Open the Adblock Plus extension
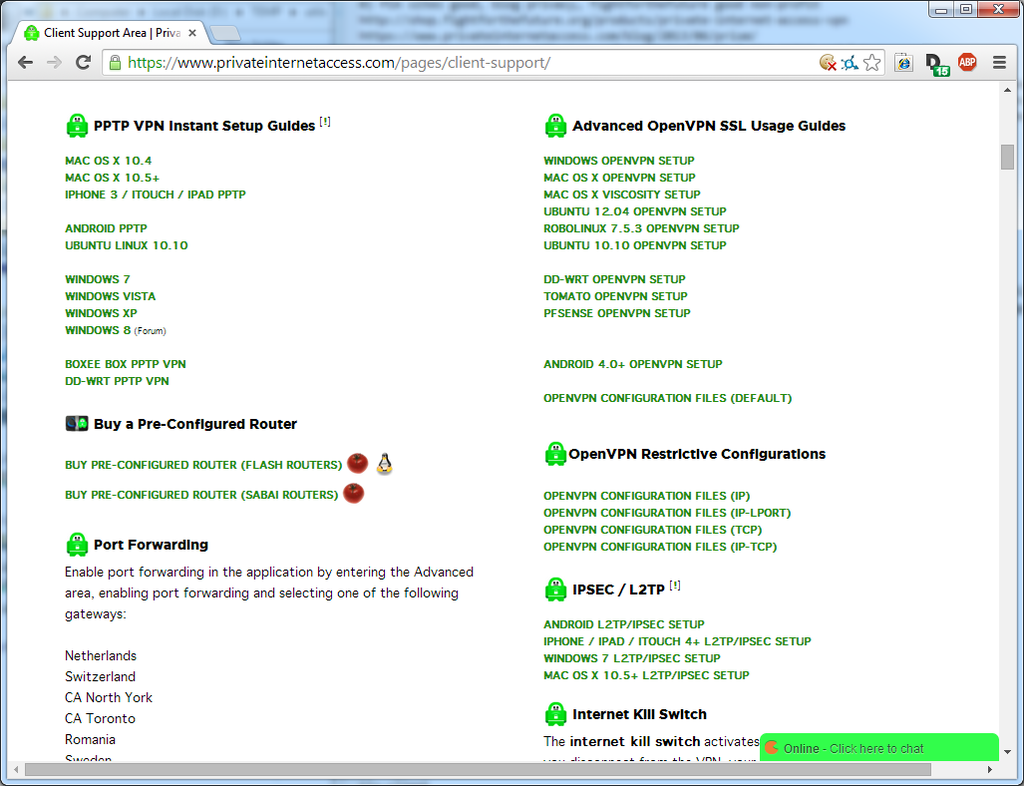 [x=967, y=62]
